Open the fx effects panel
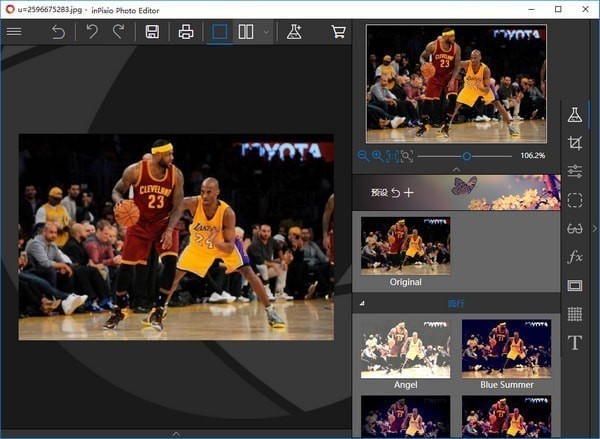600x439 pixels. click(575, 257)
